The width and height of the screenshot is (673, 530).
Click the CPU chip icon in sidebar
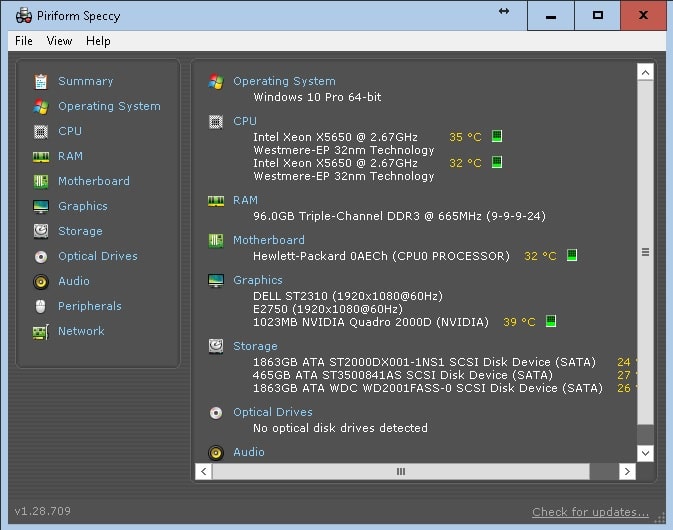pyautogui.click(x=41, y=131)
